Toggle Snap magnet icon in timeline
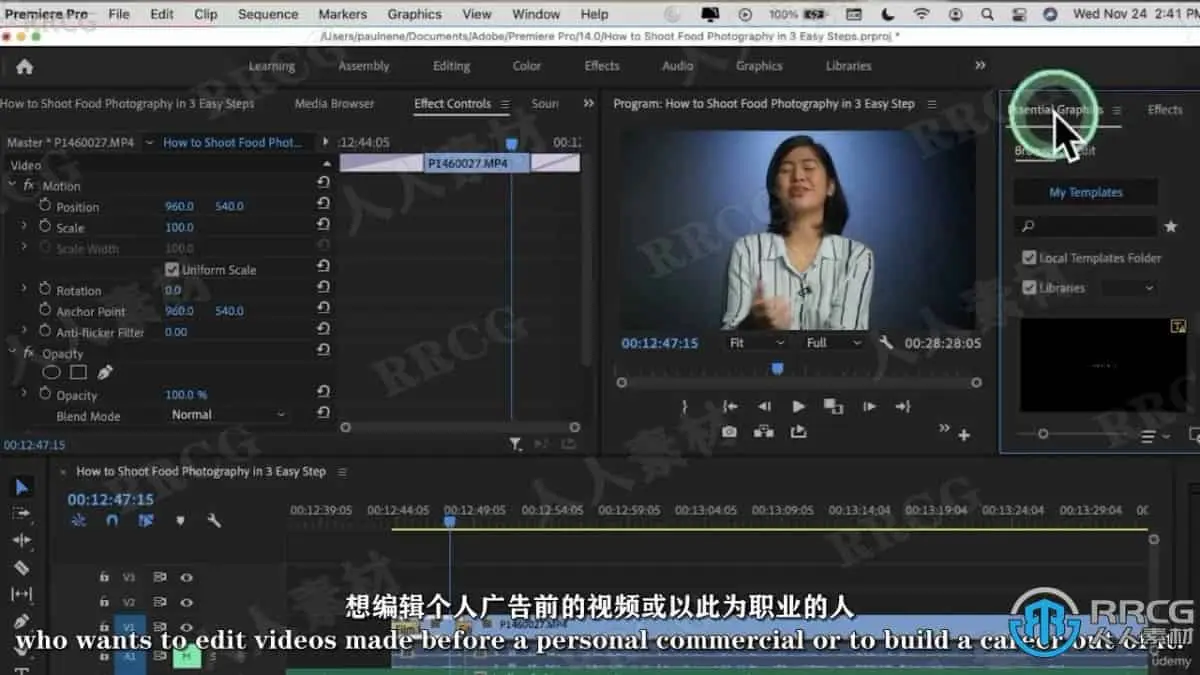The width and height of the screenshot is (1200, 675). [112, 520]
